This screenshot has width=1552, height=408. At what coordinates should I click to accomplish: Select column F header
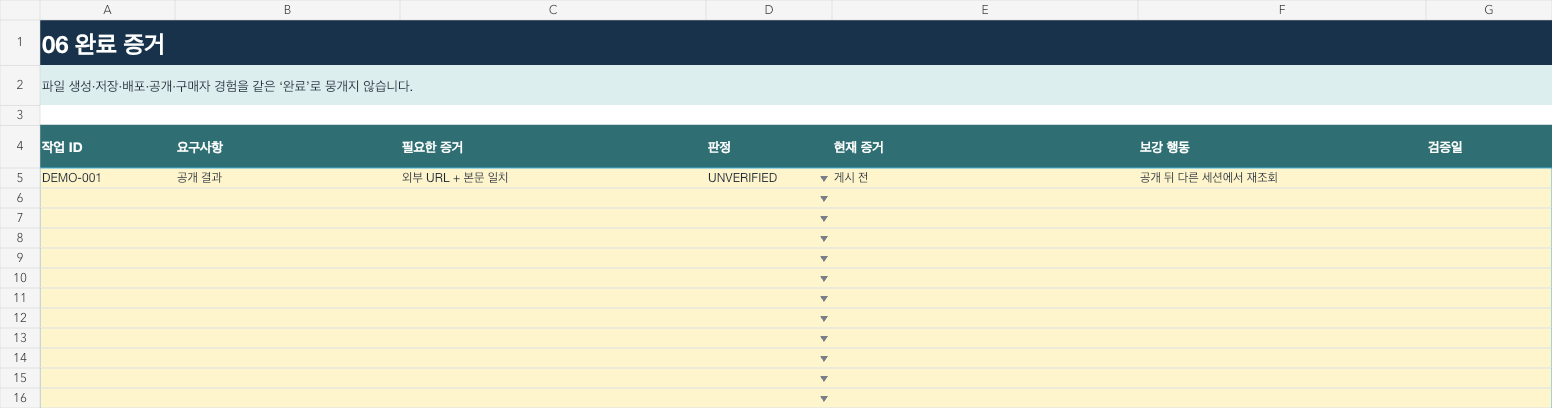[1282, 10]
